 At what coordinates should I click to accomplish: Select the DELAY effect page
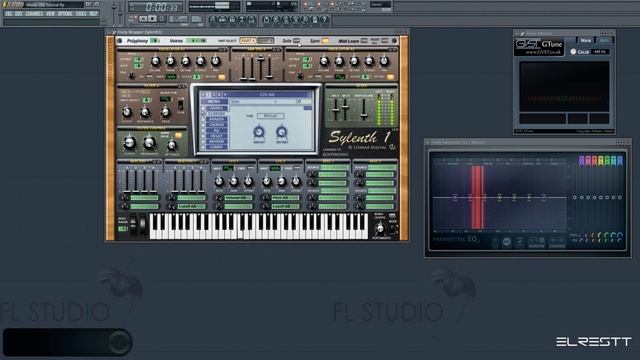click(x=217, y=136)
